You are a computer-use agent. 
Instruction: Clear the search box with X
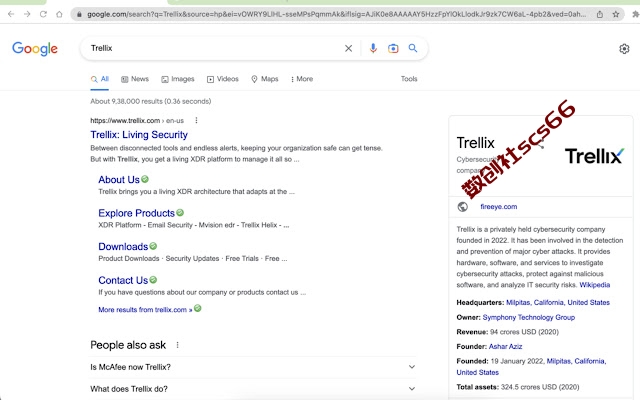(348, 49)
